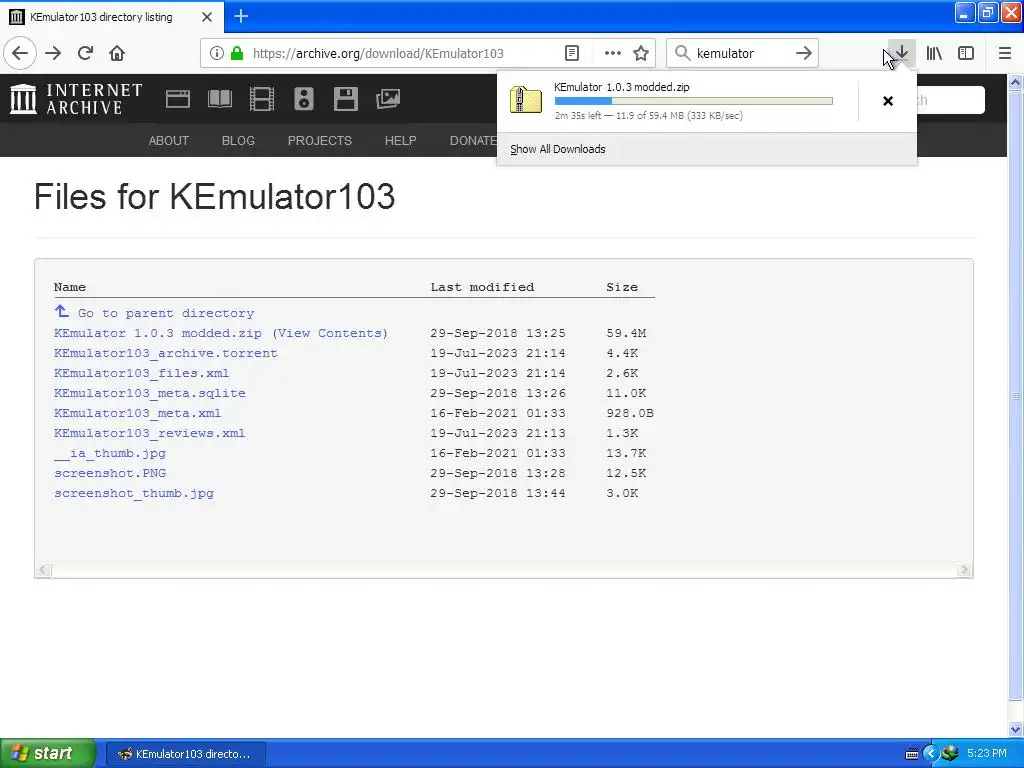This screenshot has width=1024, height=768.
Task: Click the 5:23 PM clock
Action: point(987,754)
